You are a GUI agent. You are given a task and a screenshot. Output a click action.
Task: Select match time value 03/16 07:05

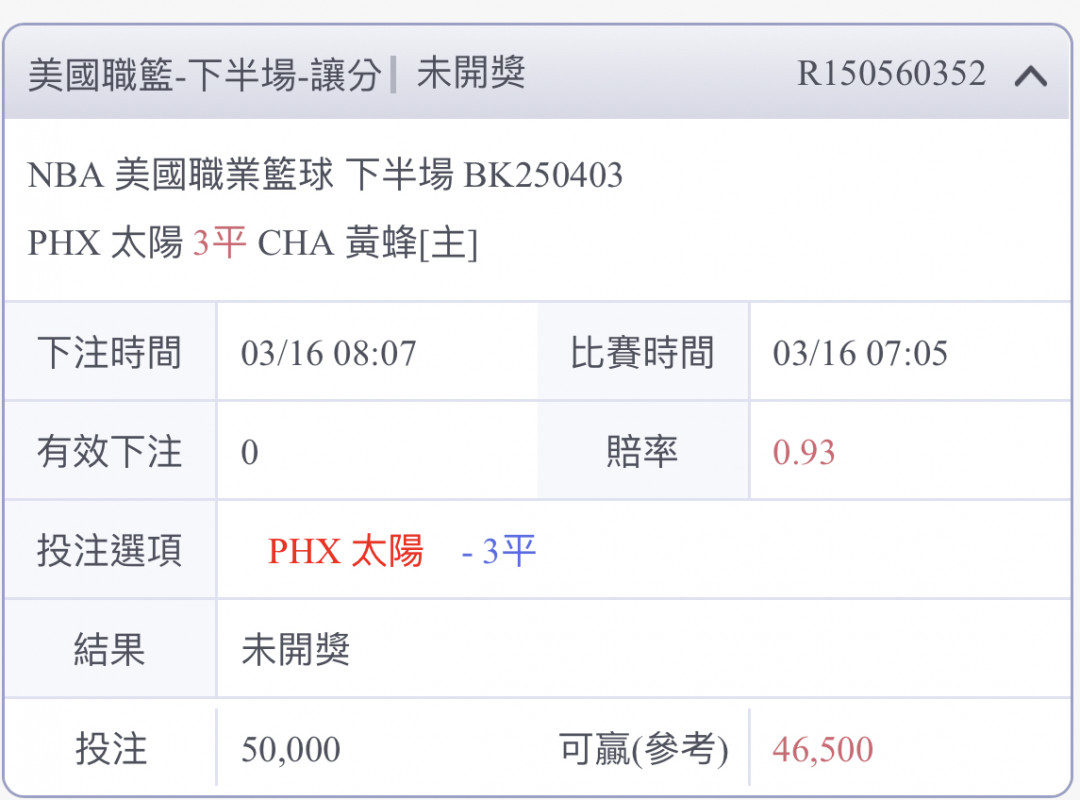pyautogui.click(x=860, y=353)
